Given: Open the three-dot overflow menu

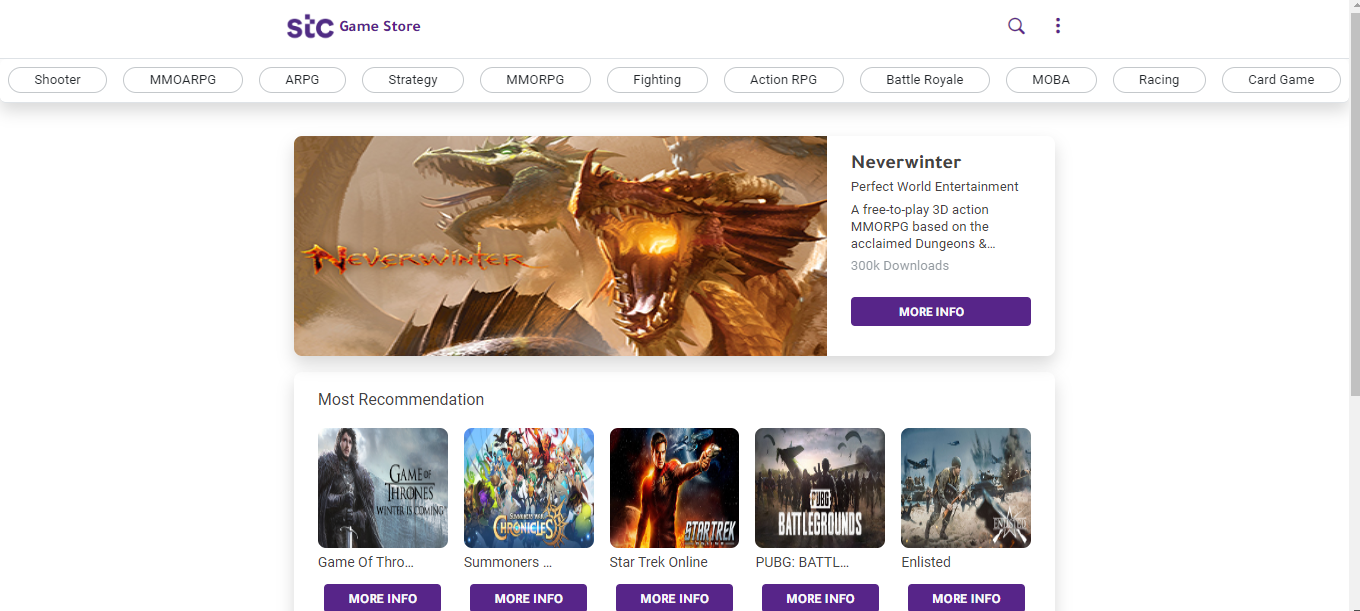Looking at the screenshot, I should pos(1057,25).
